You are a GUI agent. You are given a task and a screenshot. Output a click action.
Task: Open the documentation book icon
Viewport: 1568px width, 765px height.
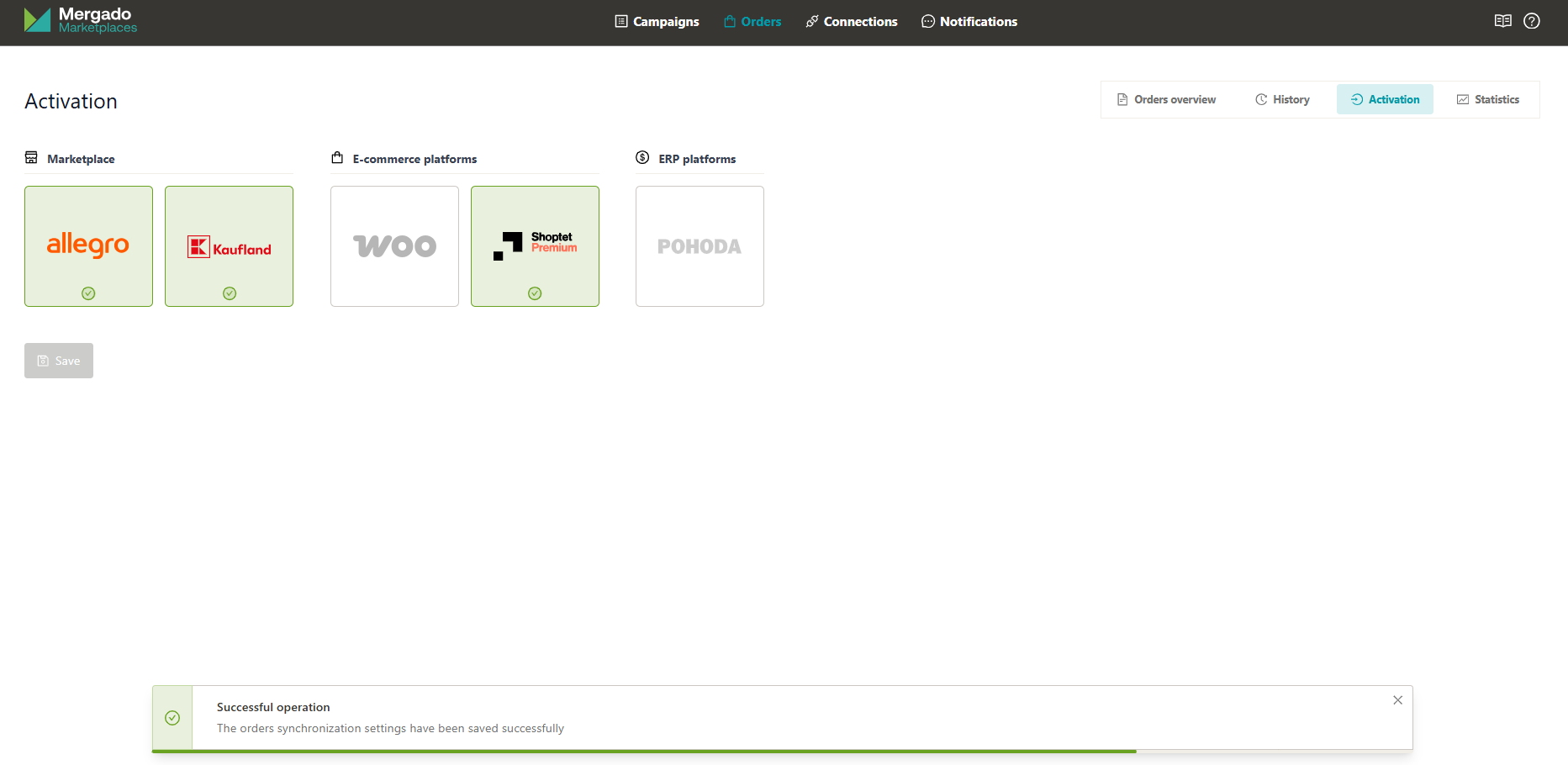[1502, 21]
